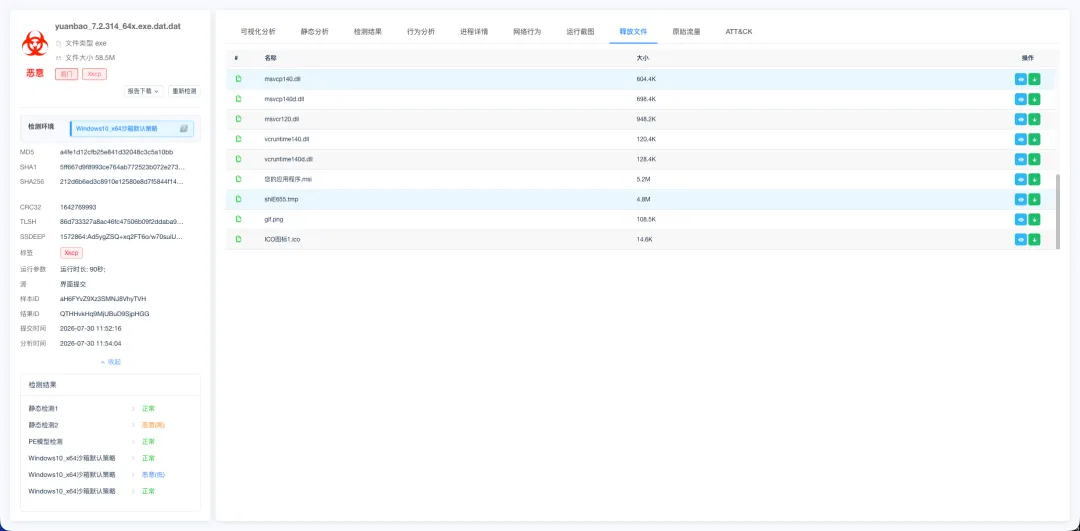1080x531 pixels.
Task: Preview vcruntime140.dll with the eye icon
Action: [x=1021, y=139]
